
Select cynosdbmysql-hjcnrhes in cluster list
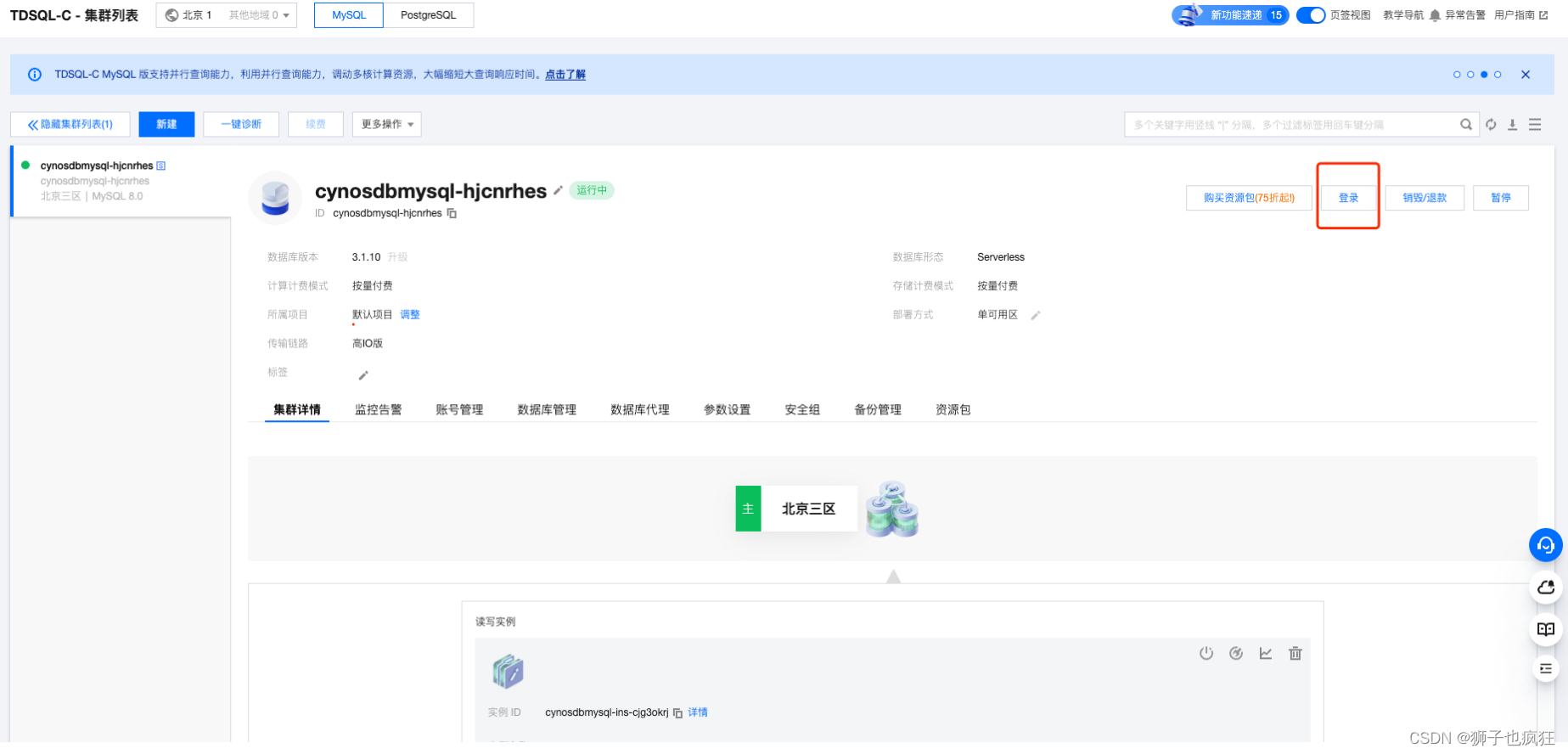[121, 181]
